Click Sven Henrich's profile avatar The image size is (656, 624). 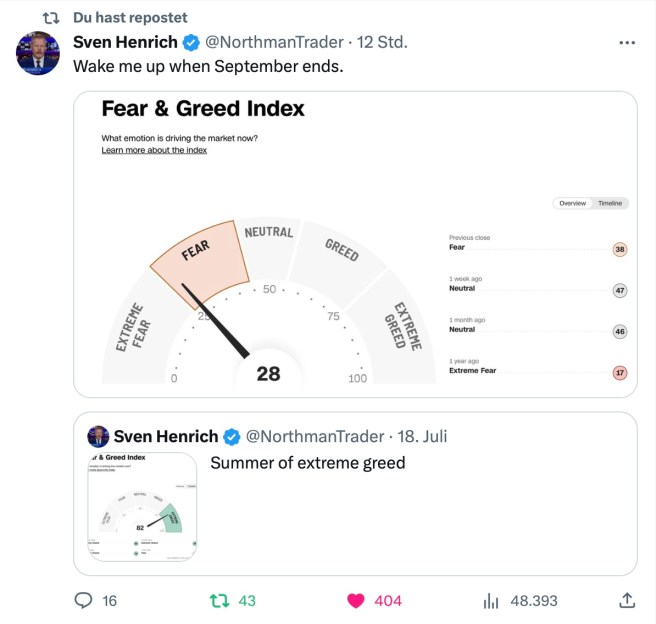click(38, 53)
